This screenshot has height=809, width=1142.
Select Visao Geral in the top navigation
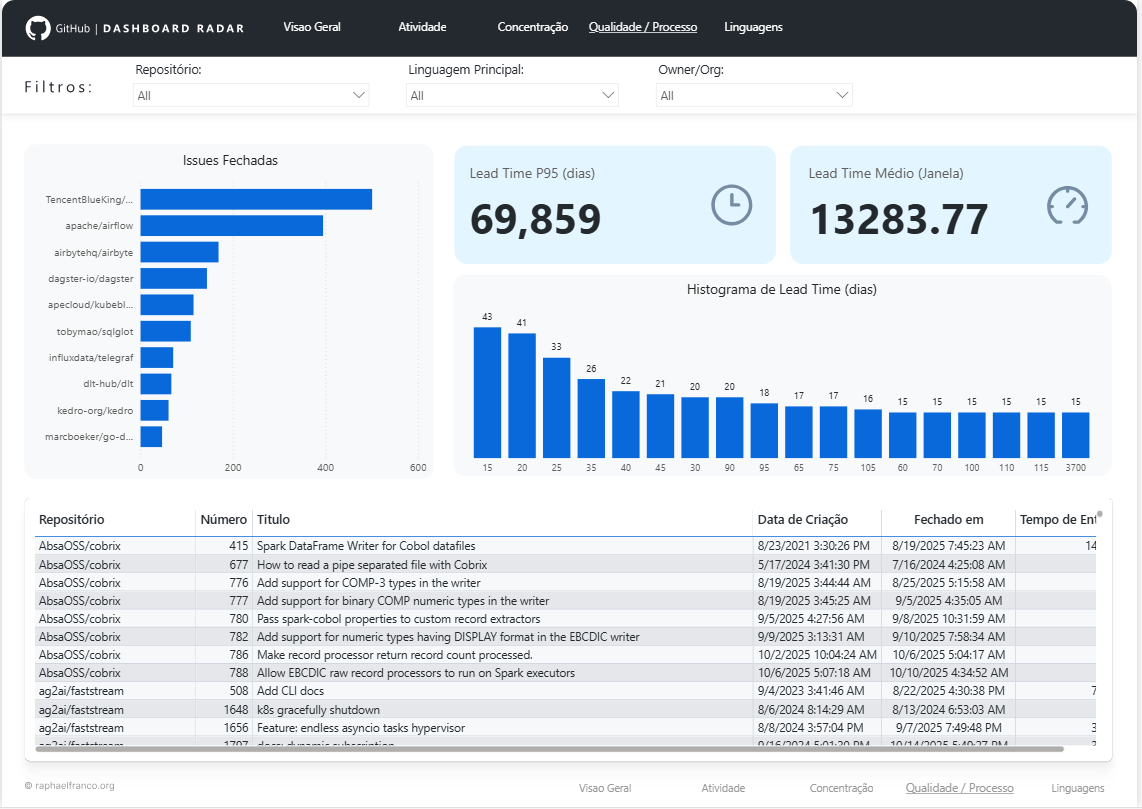click(x=311, y=27)
